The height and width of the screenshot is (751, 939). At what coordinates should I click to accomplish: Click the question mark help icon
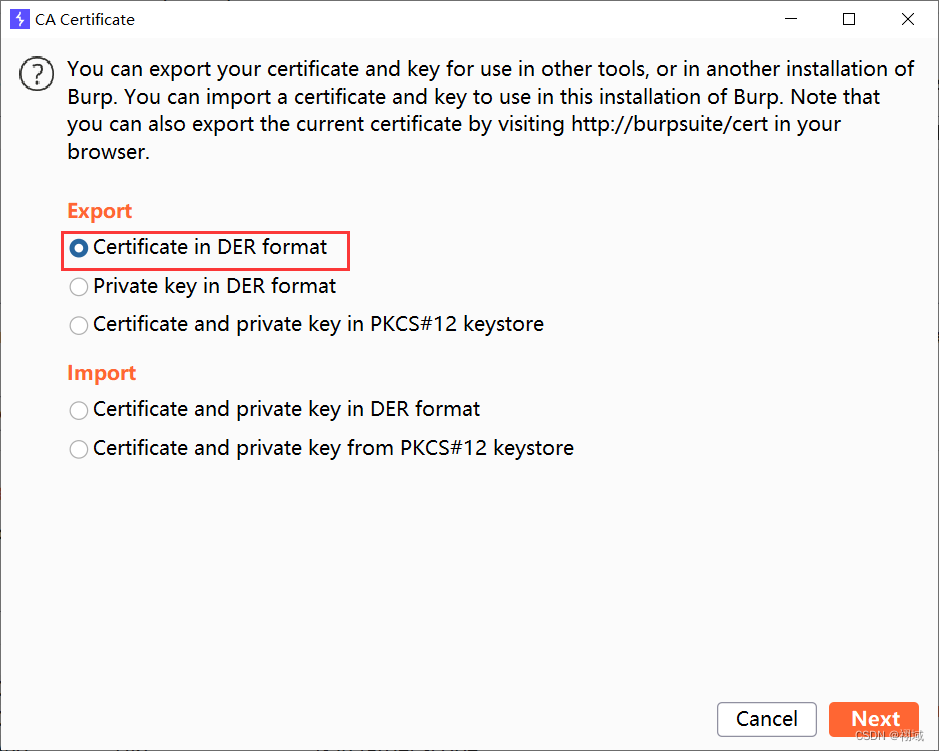click(37, 74)
